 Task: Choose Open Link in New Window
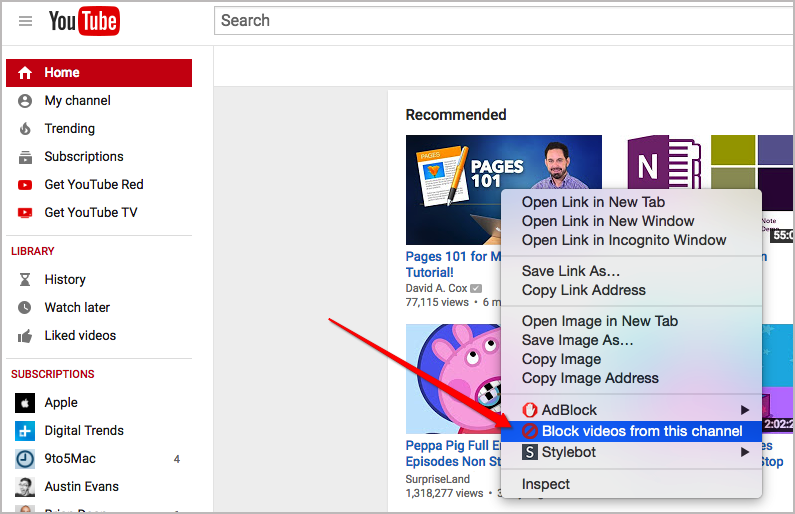[x=631, y=221]
